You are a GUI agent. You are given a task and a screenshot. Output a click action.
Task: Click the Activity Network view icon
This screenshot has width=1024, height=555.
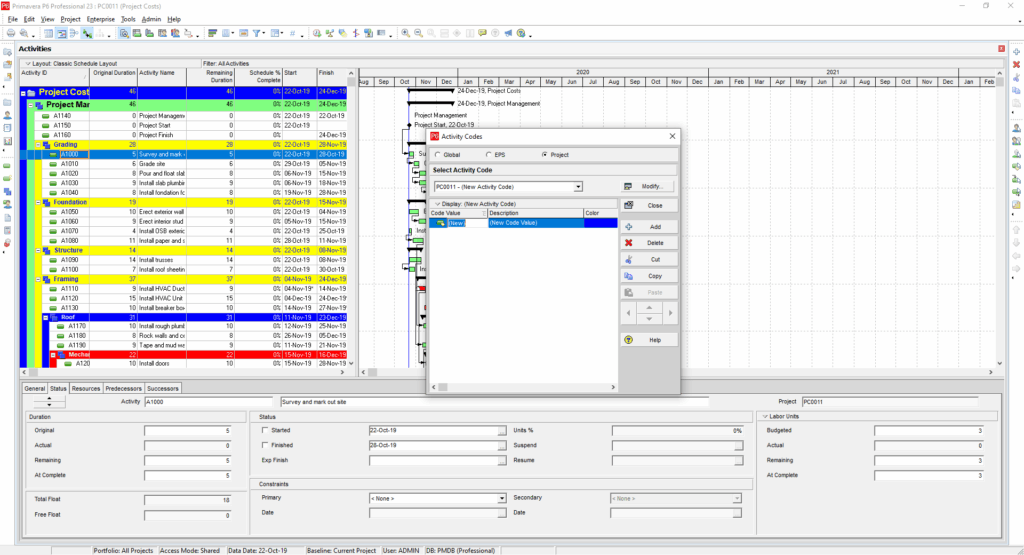click(74, 33)
